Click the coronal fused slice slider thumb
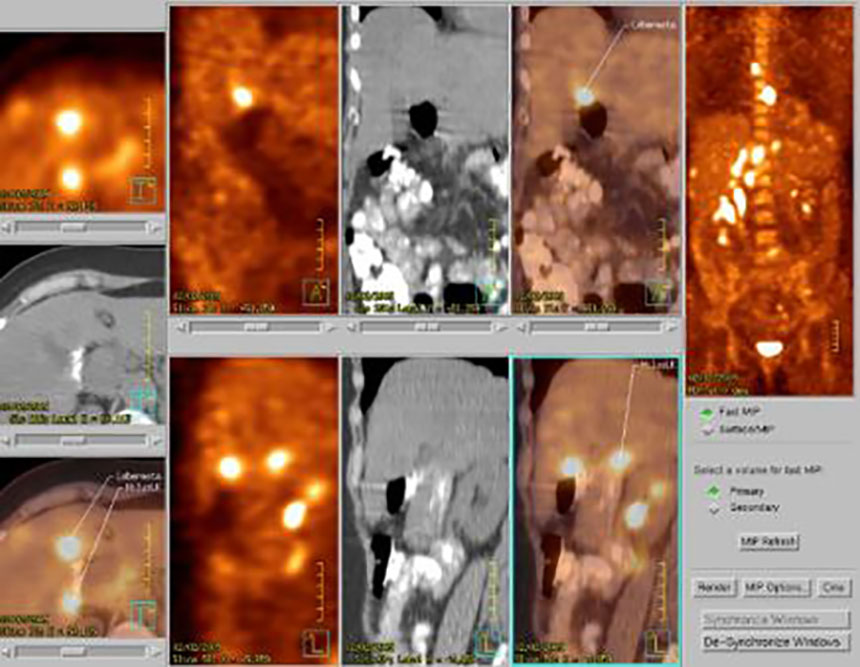The height and width of the screenshot is (667, 860). coord(596,327)
